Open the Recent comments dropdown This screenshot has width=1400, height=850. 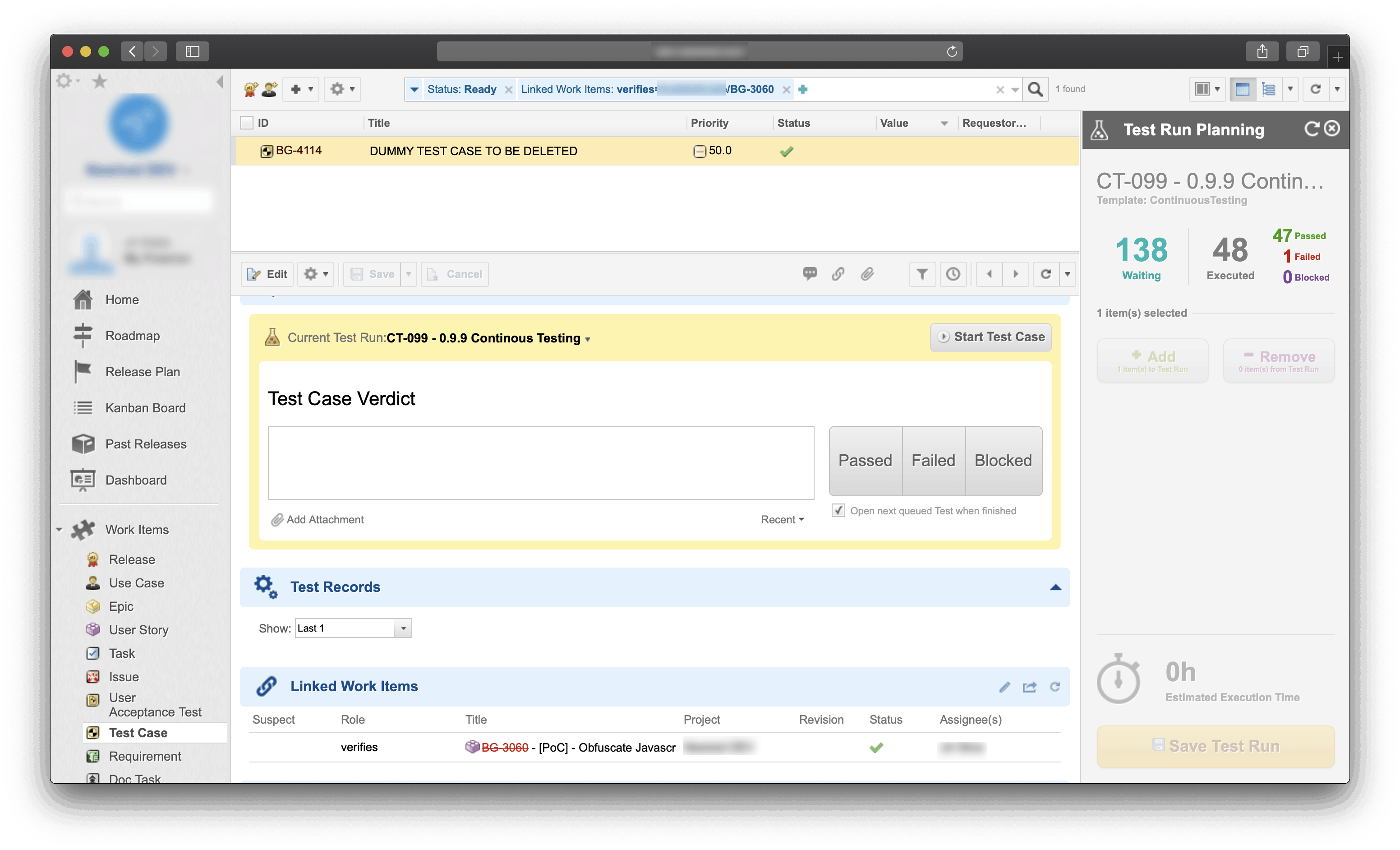[x=782, y=519]
